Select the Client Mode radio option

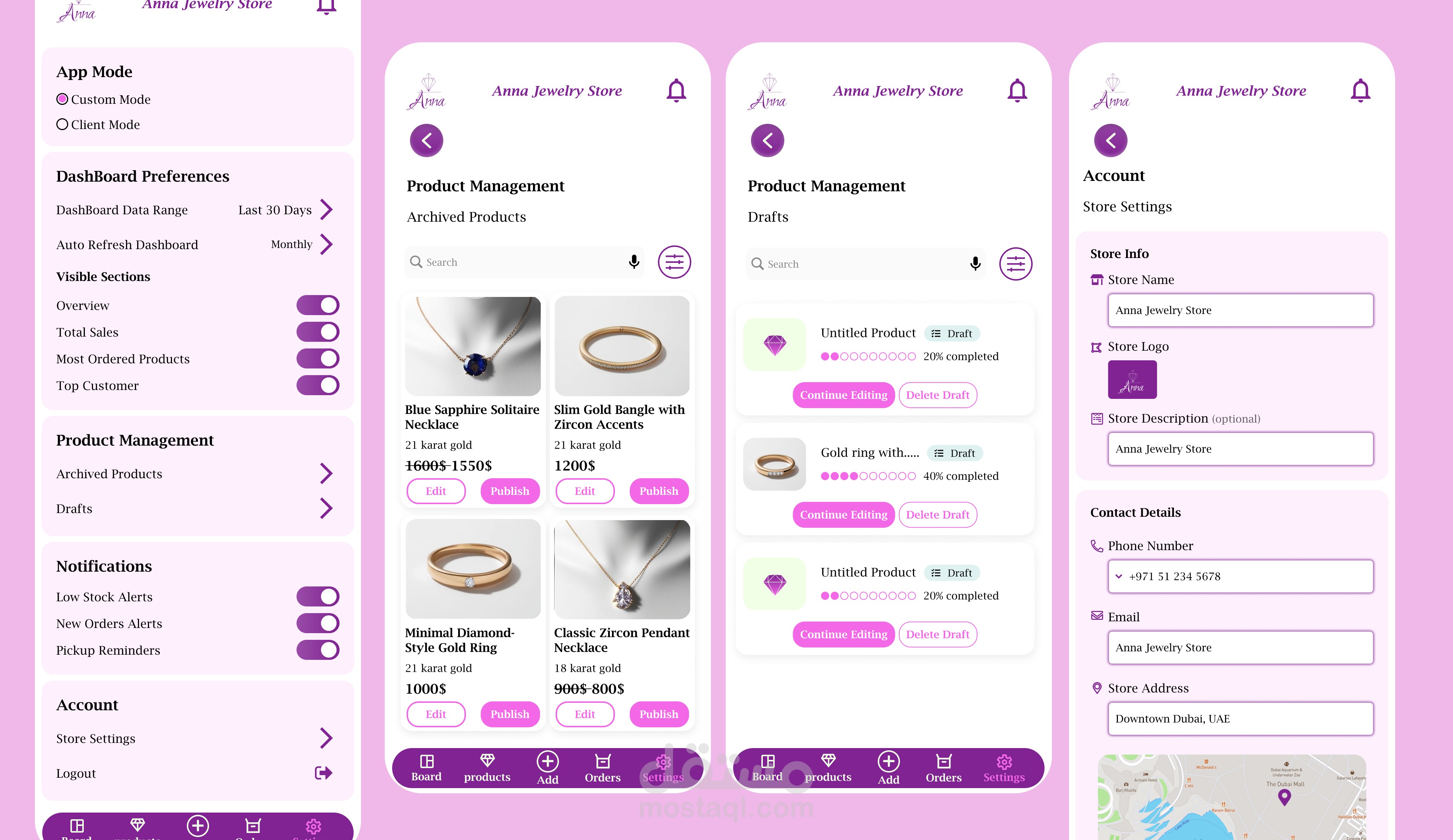[x=62, y=125]
